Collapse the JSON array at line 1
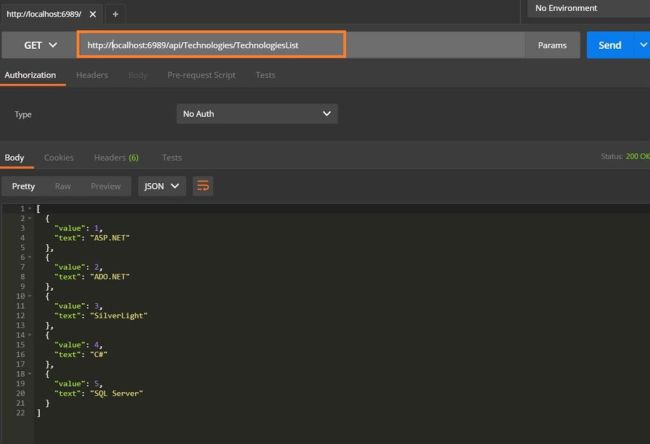 (30, 209)
